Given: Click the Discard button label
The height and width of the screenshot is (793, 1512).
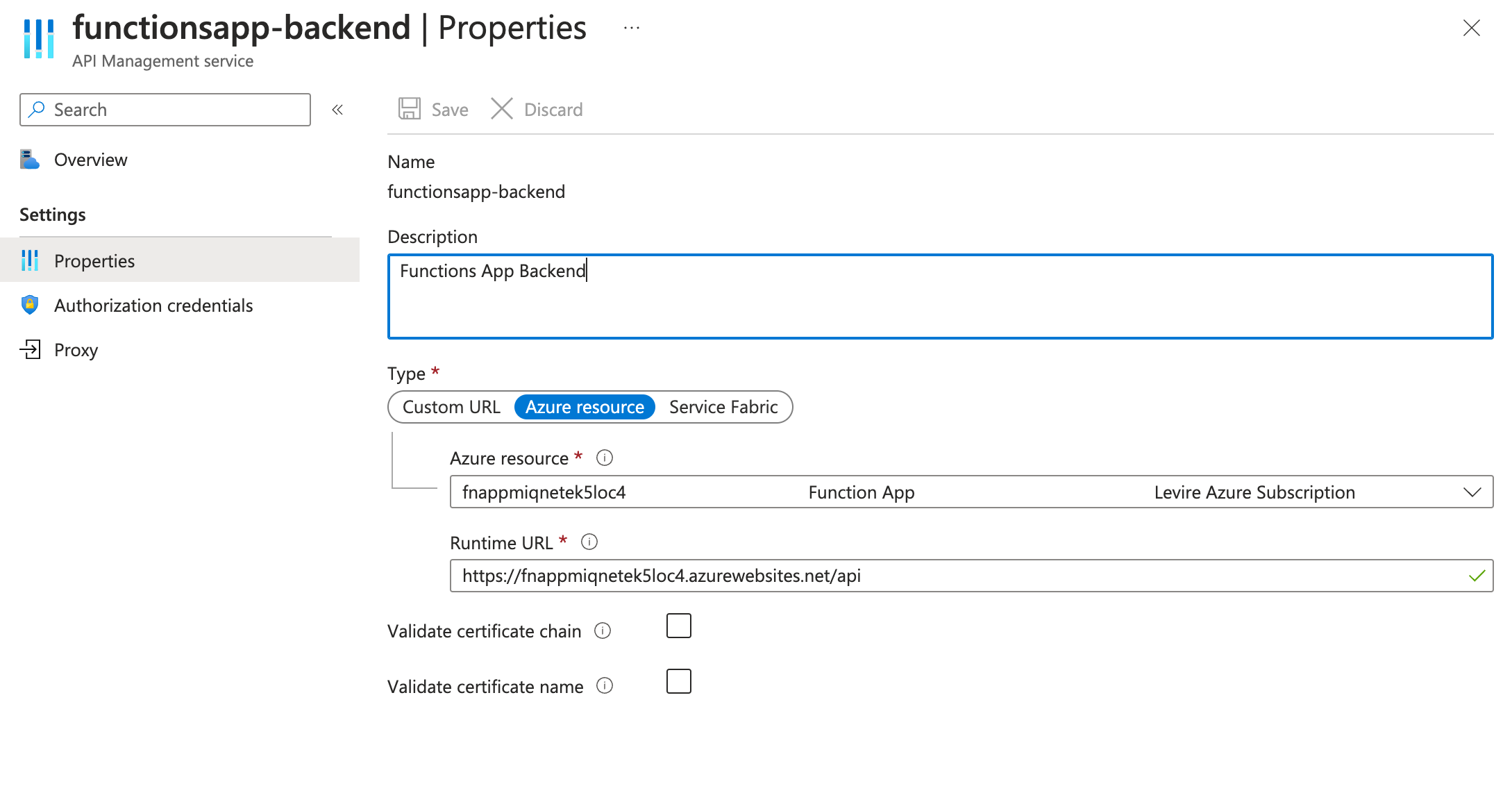Looking at the screenshot, I should pyautogui.click(x=553, y=110).
